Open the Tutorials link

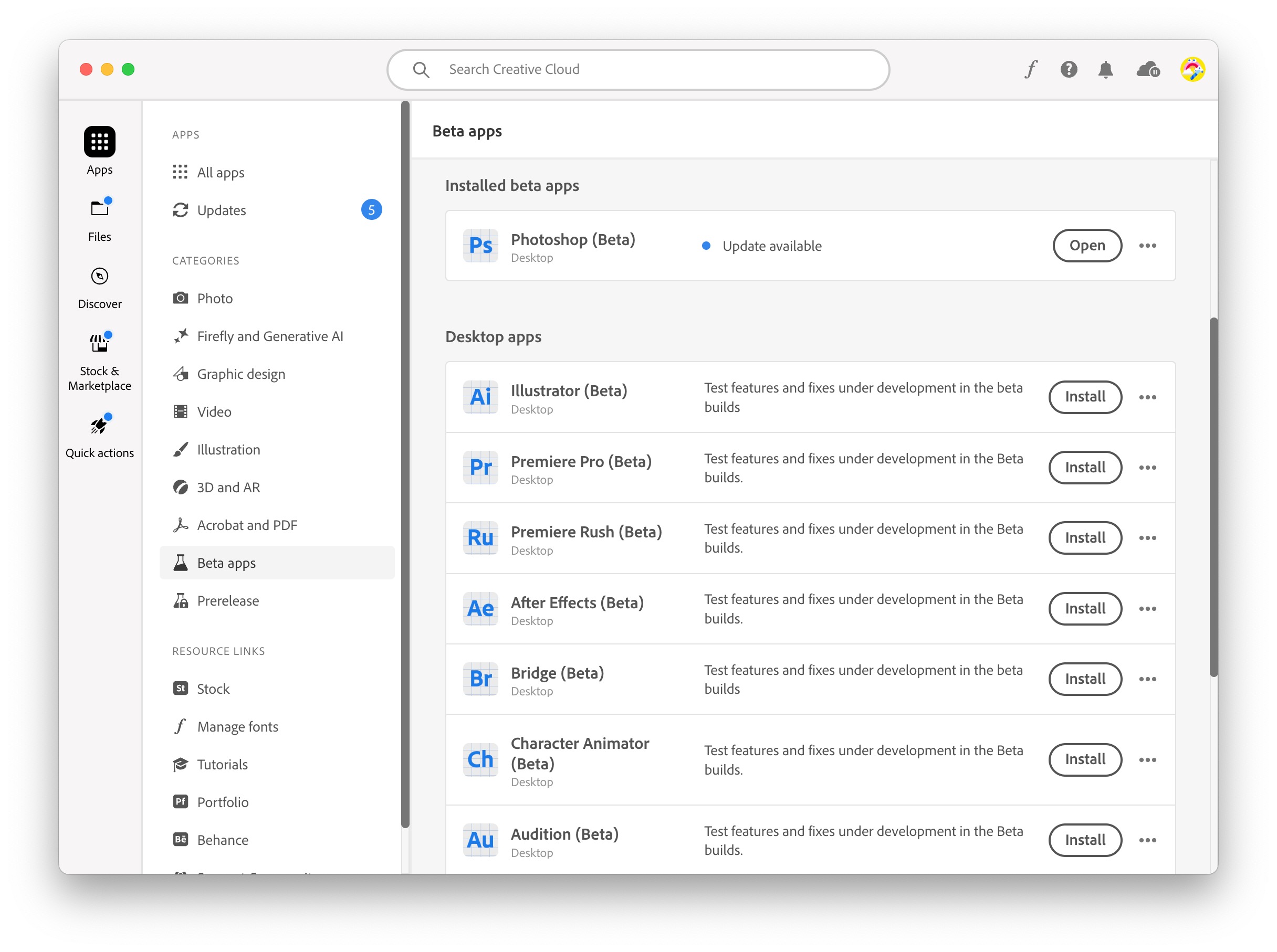pos(277,764)
